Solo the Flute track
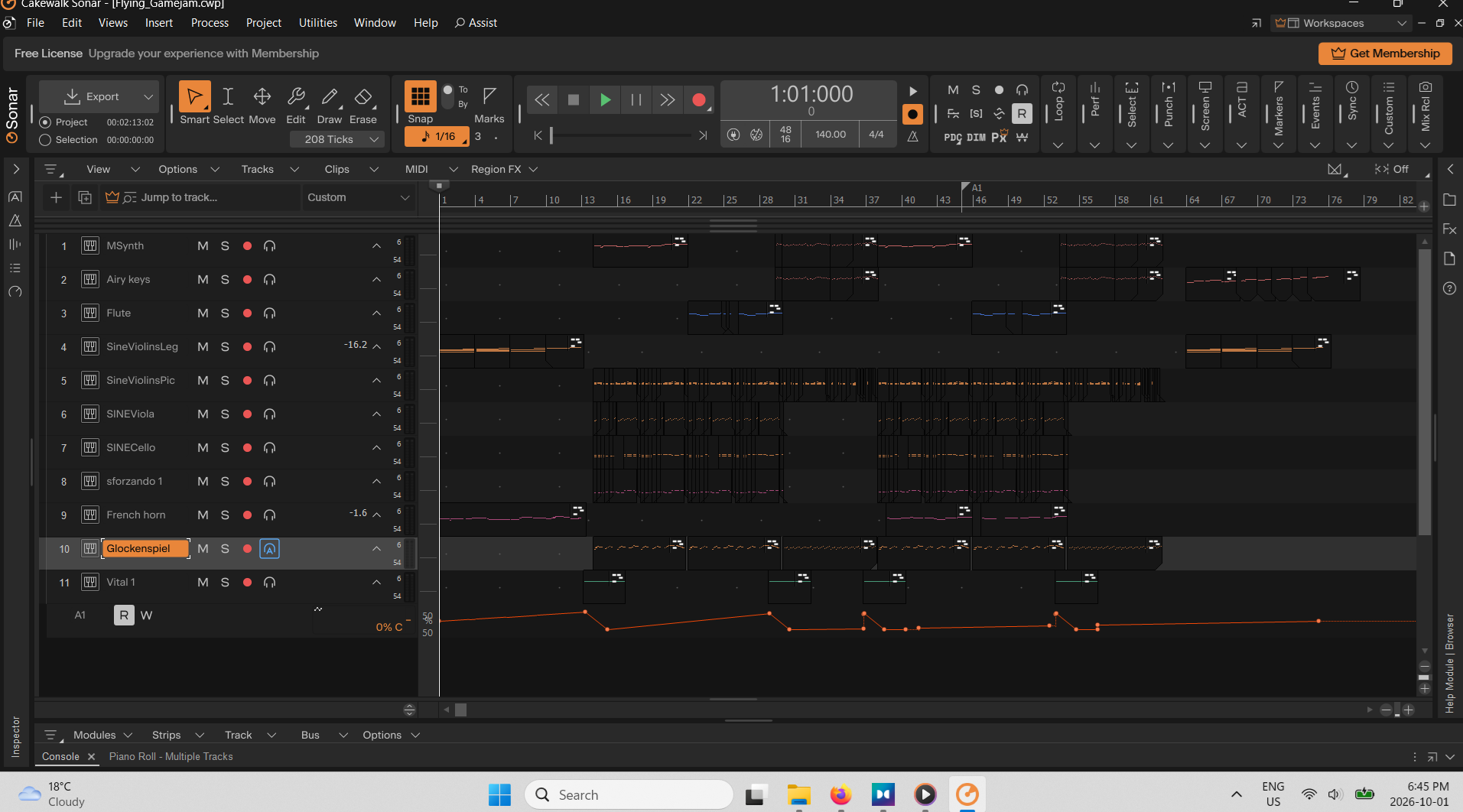 (225, 313)
